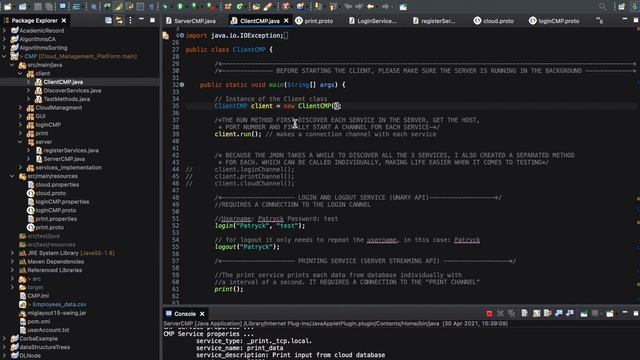Click line 52 login("Patryck", "test") code

pos(260,226)
